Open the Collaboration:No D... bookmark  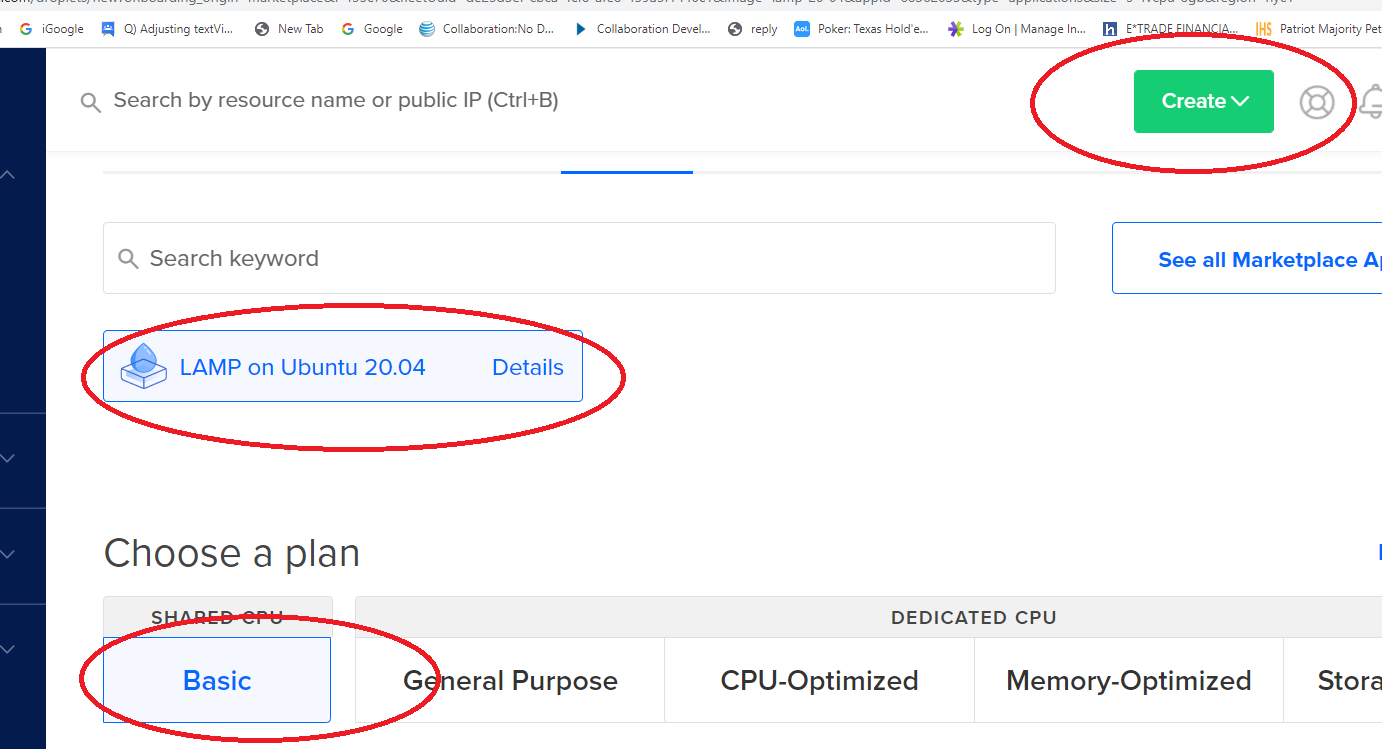pyautogui.click(x=486, y=29)
